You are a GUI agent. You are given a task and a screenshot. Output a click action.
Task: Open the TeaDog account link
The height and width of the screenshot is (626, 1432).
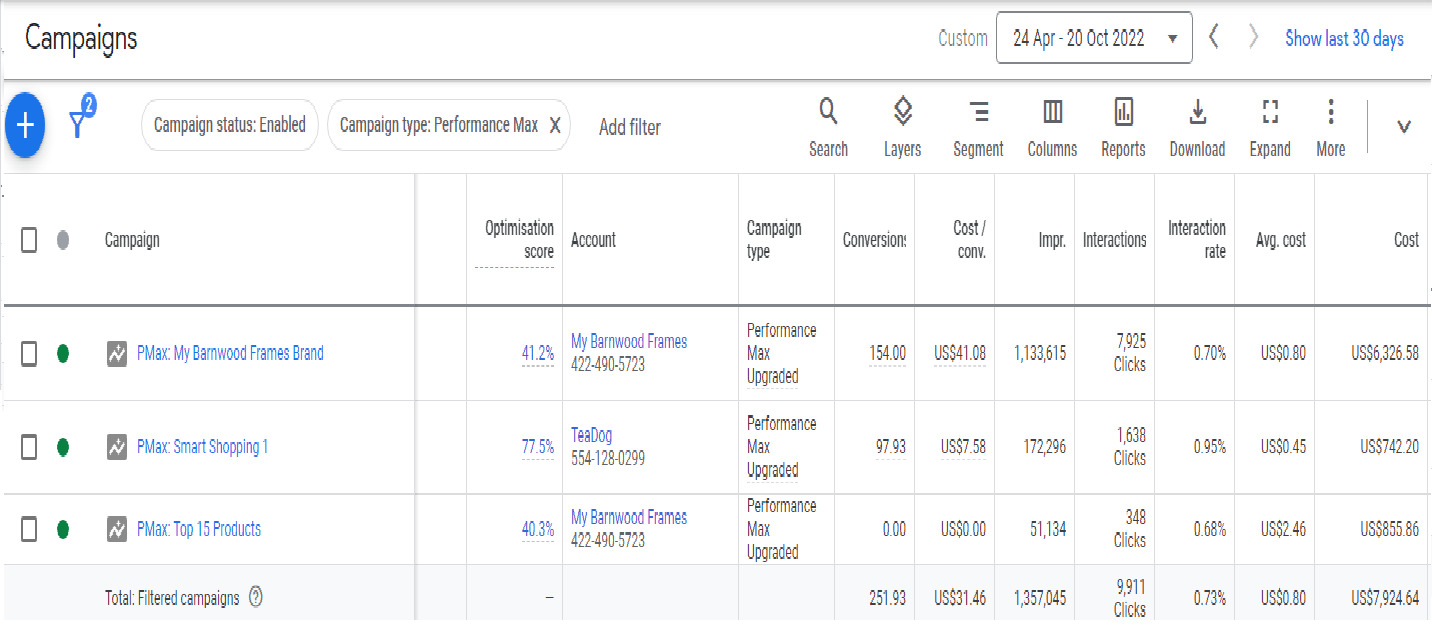591,435
